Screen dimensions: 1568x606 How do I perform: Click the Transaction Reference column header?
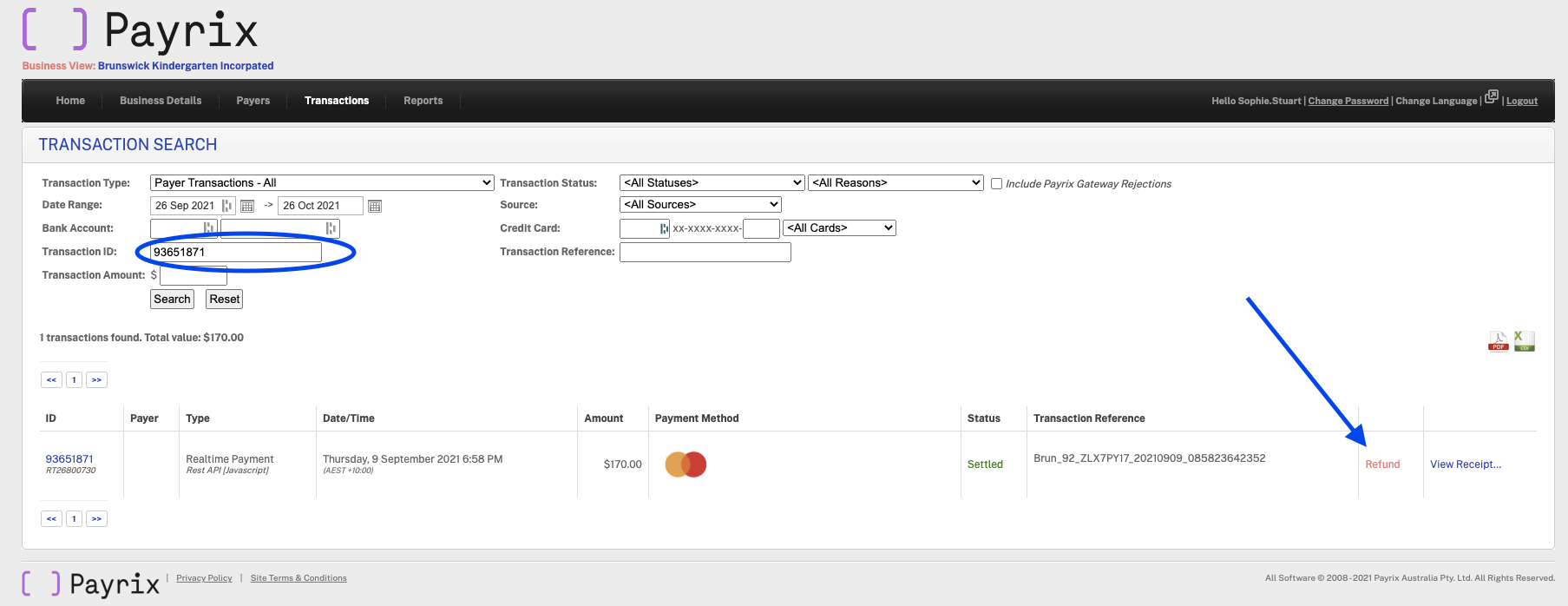[1089, 418]
